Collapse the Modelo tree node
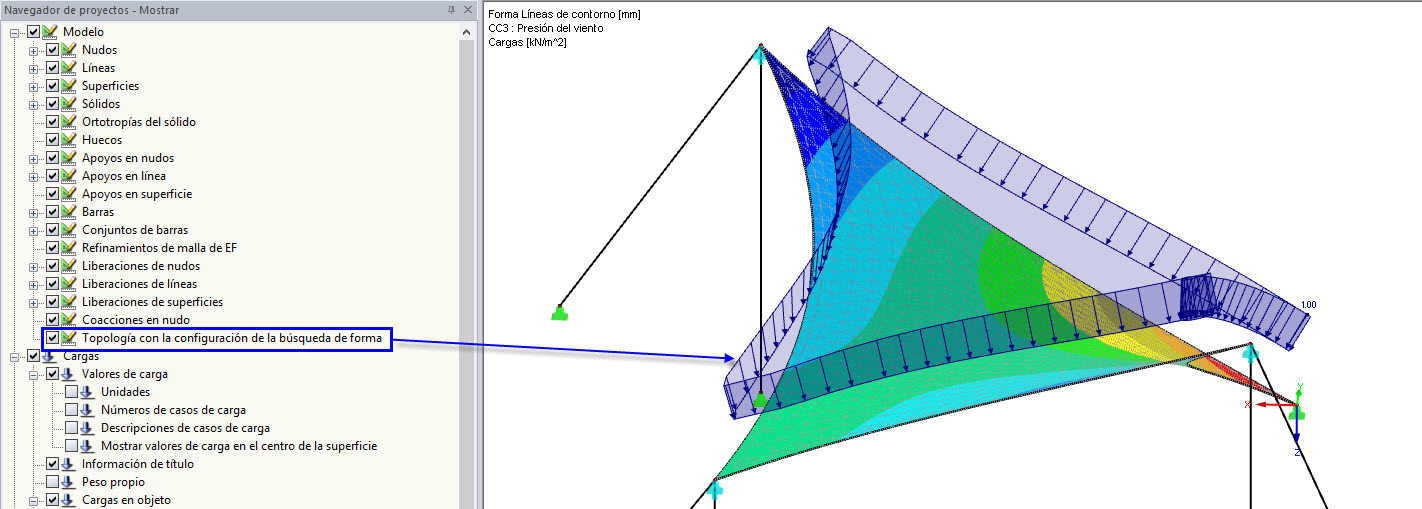The width and height of the screenshot is (1422, 509). [x=15, y=32]
